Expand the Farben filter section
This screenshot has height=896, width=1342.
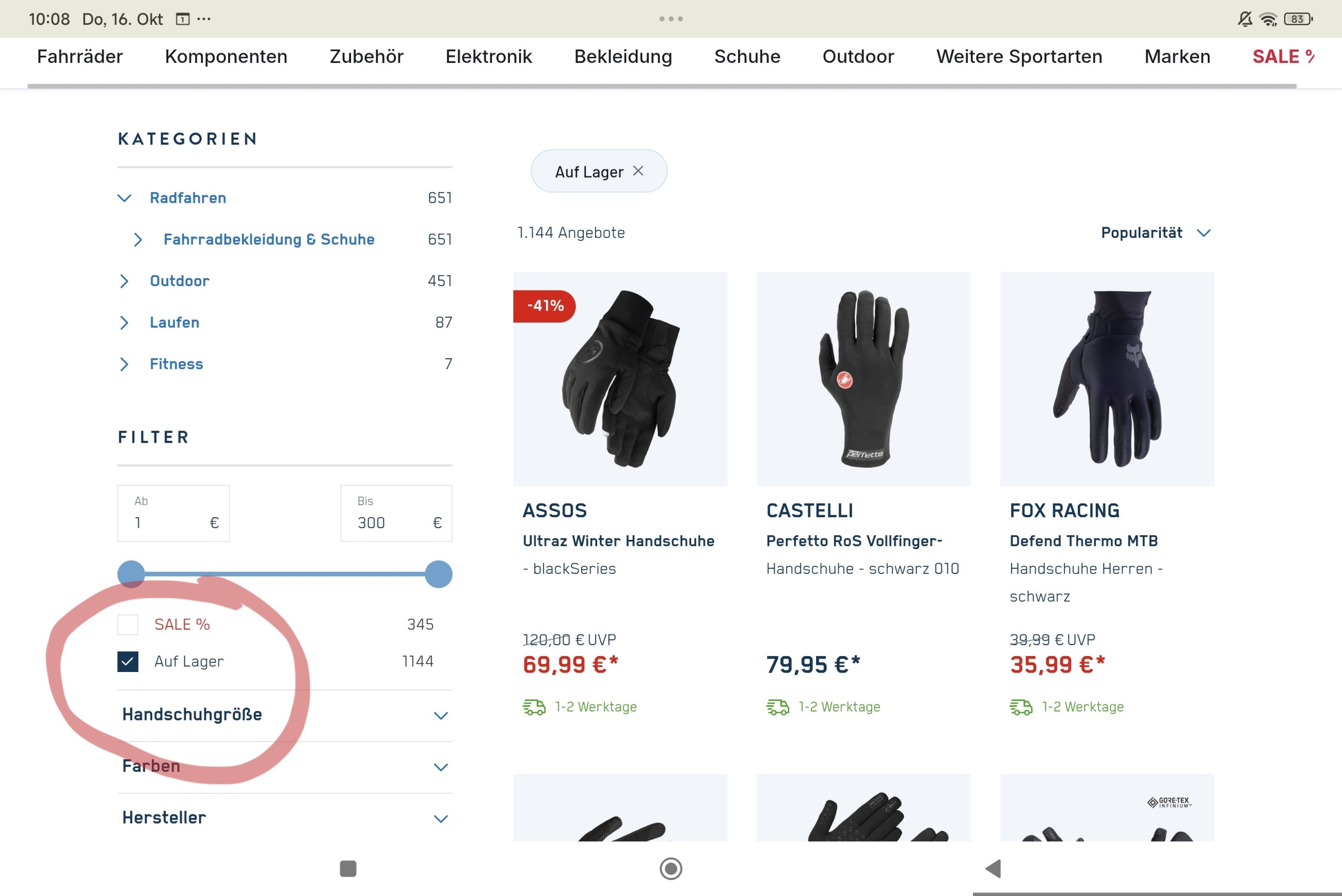(x=440, y=767)
